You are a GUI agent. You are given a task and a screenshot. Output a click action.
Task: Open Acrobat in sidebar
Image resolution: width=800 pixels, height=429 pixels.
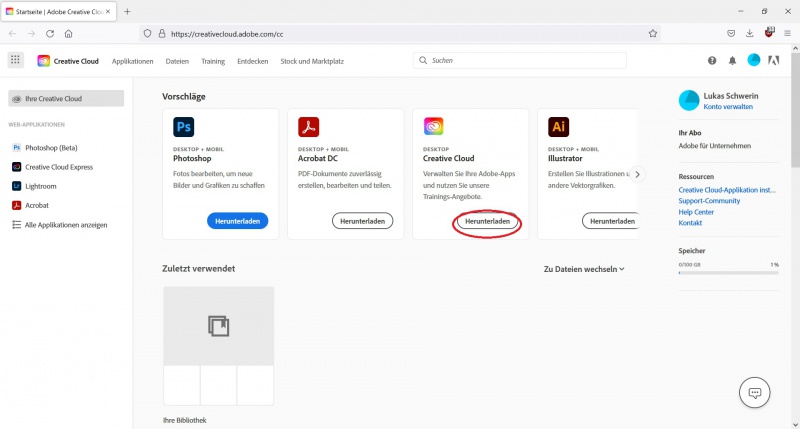pos(31,206)
